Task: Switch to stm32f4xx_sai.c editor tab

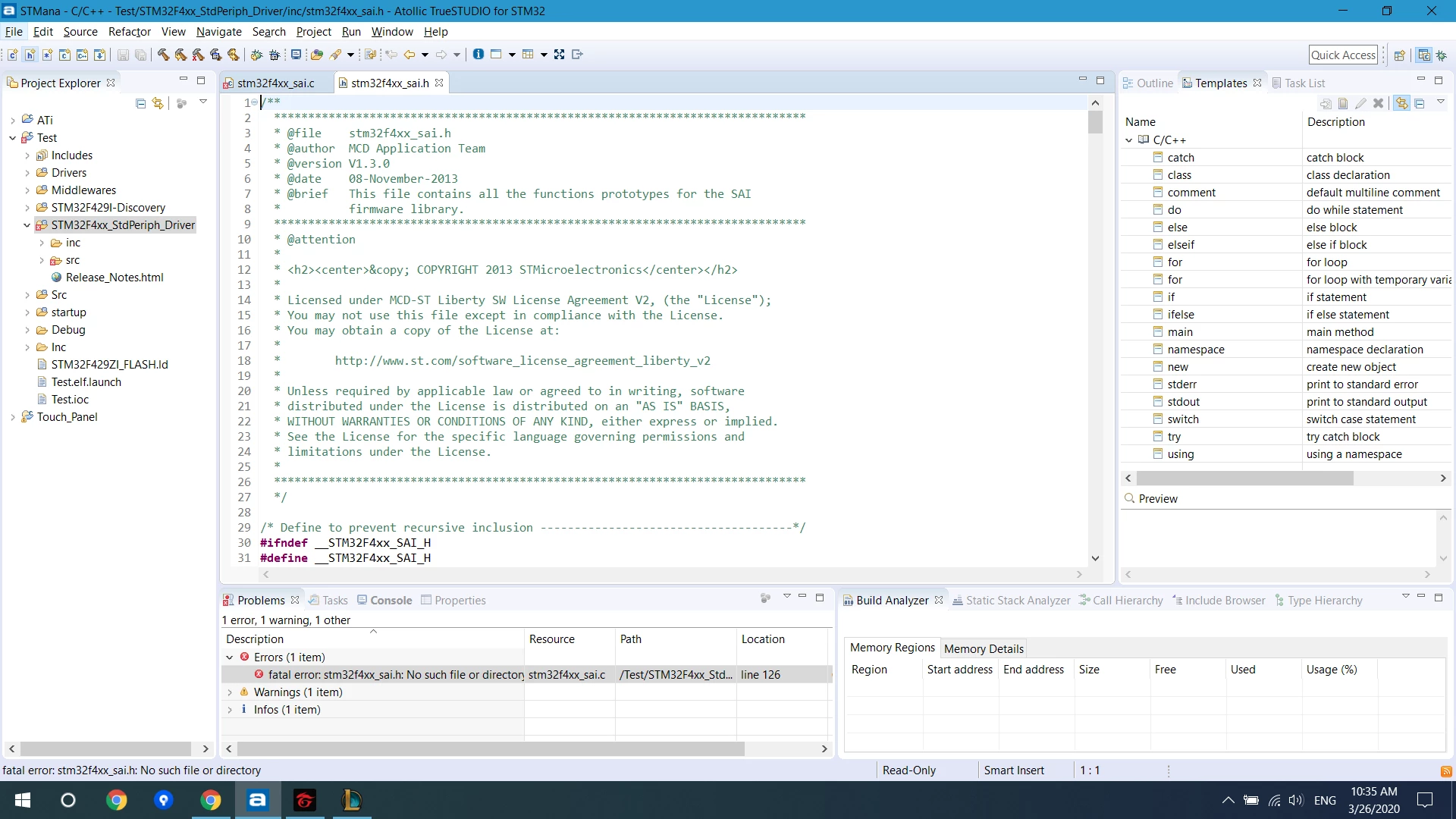Action: (x=275, y=83)
